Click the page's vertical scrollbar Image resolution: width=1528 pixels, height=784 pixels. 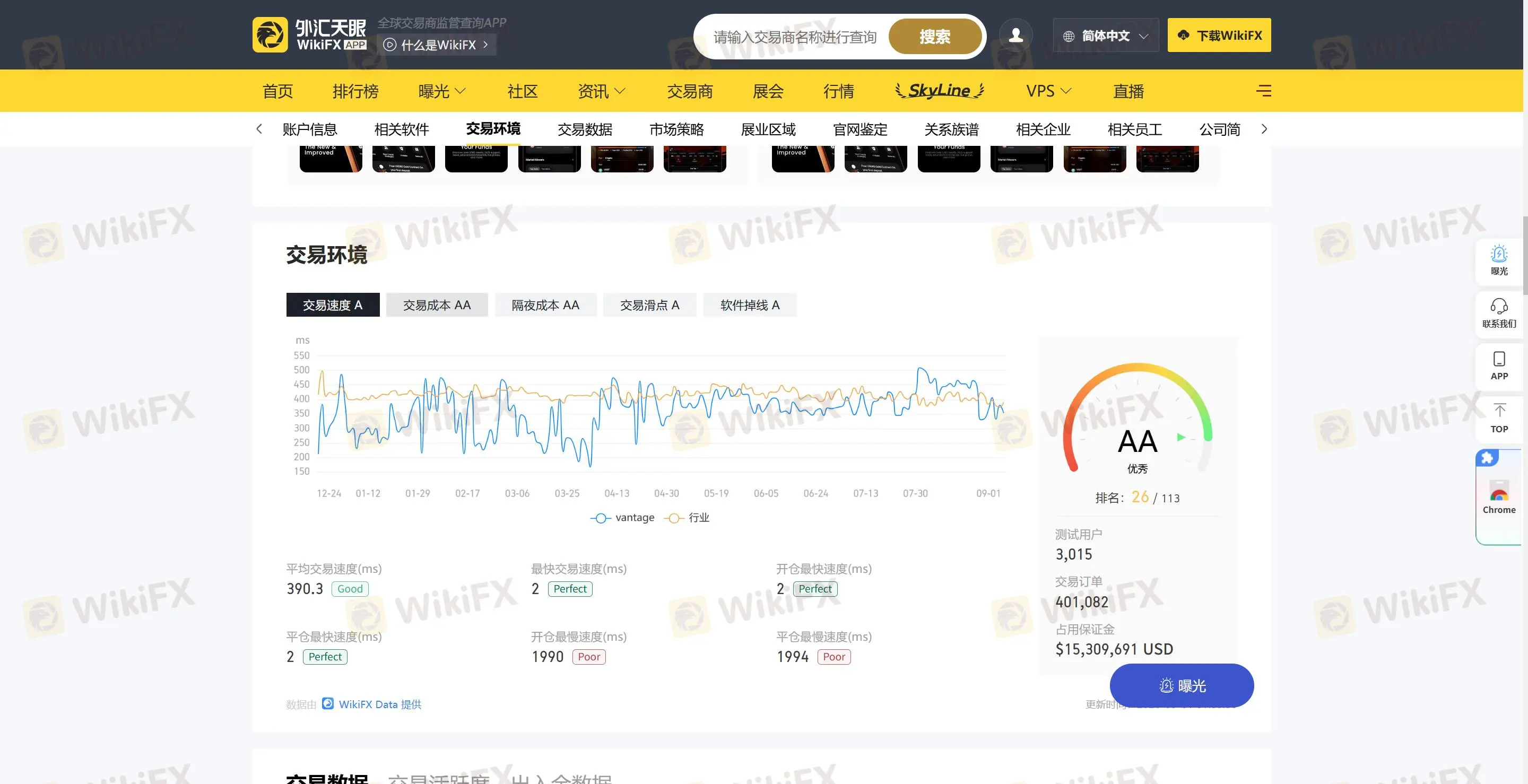tap(1525, 255)
